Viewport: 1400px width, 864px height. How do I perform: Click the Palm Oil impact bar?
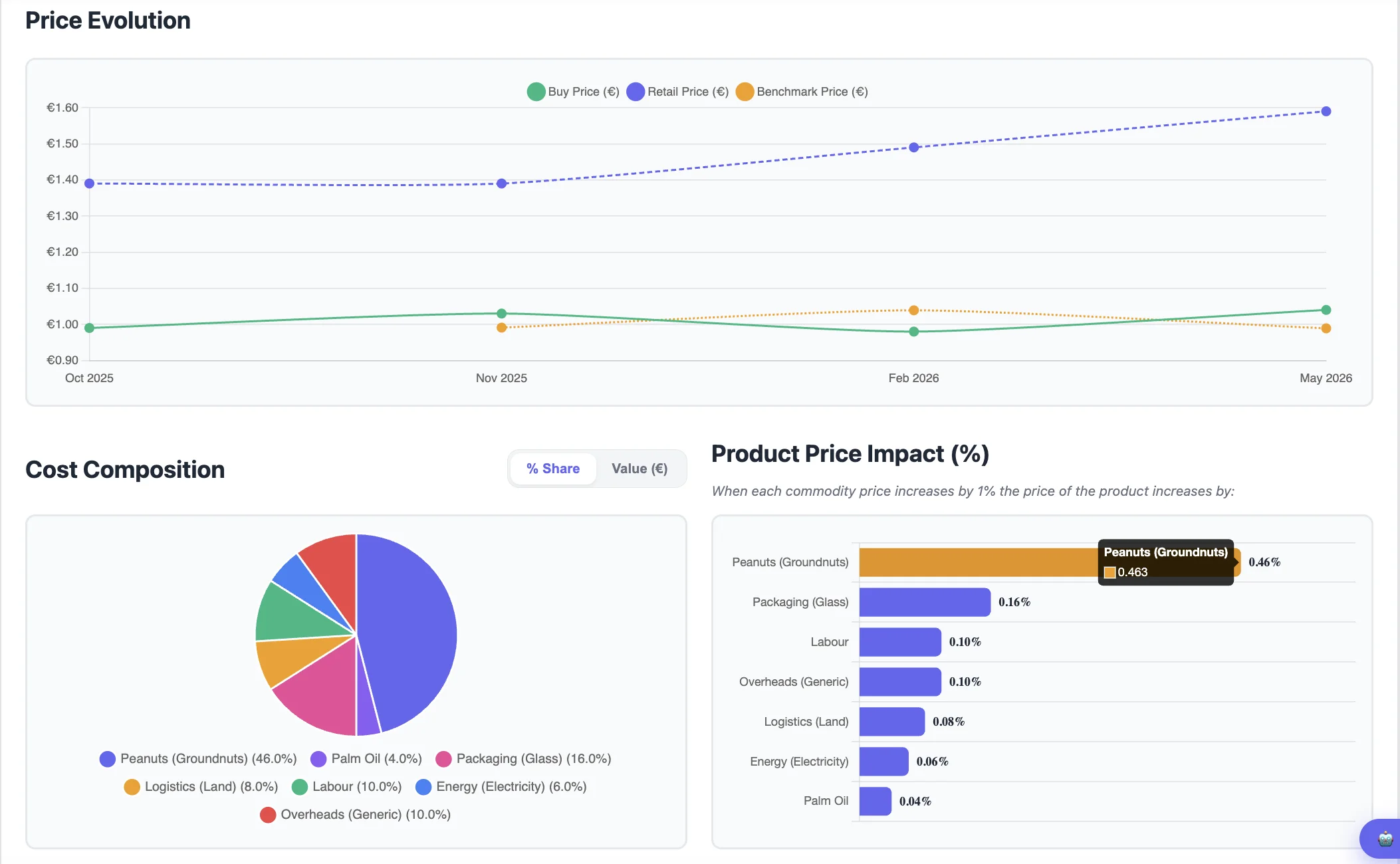[x=875, y=802]
